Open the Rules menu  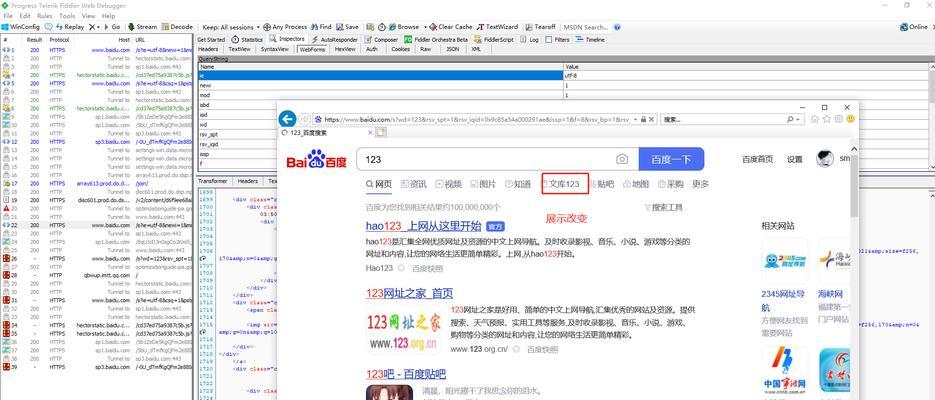45,16
